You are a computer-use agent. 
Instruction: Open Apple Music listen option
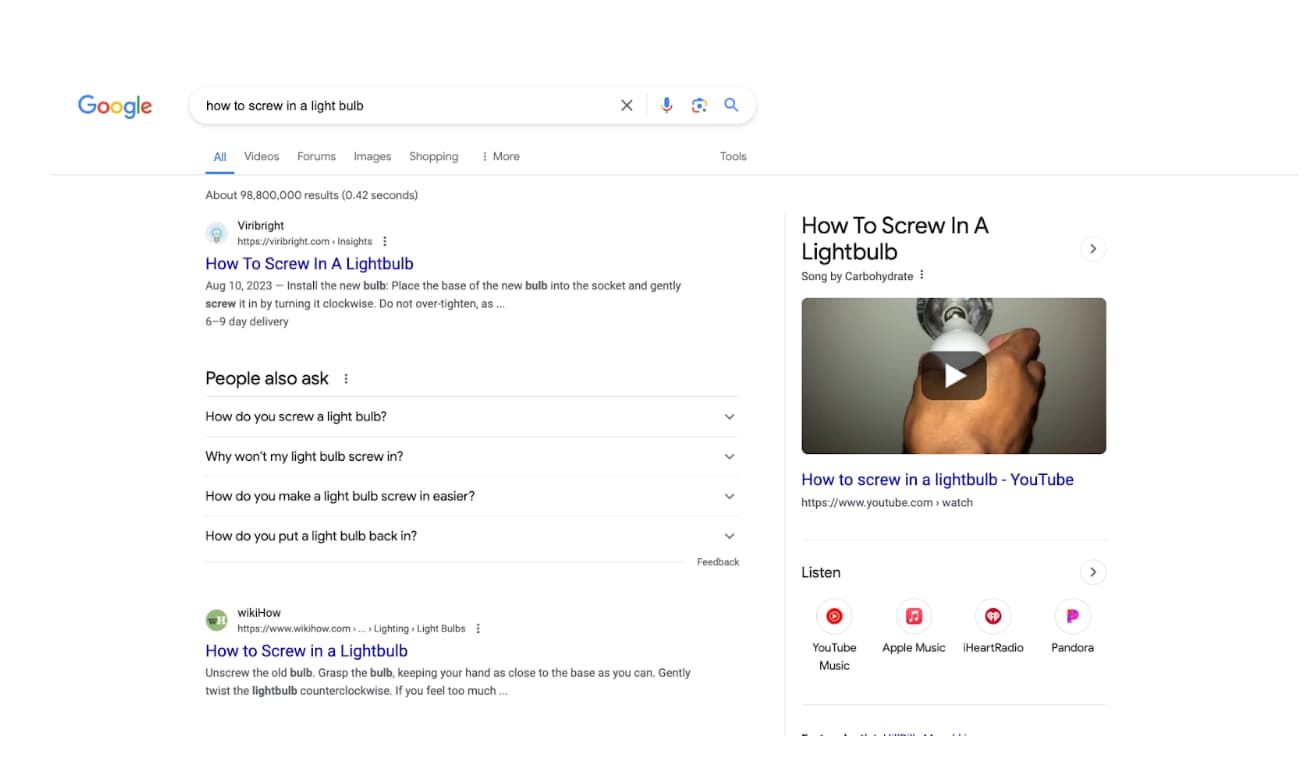coord(913,627)
